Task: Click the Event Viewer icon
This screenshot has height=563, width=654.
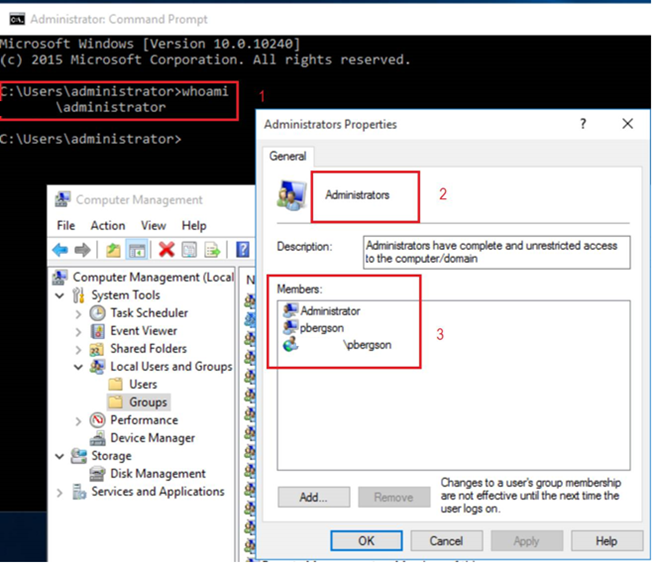Action: tap(98, 331)
